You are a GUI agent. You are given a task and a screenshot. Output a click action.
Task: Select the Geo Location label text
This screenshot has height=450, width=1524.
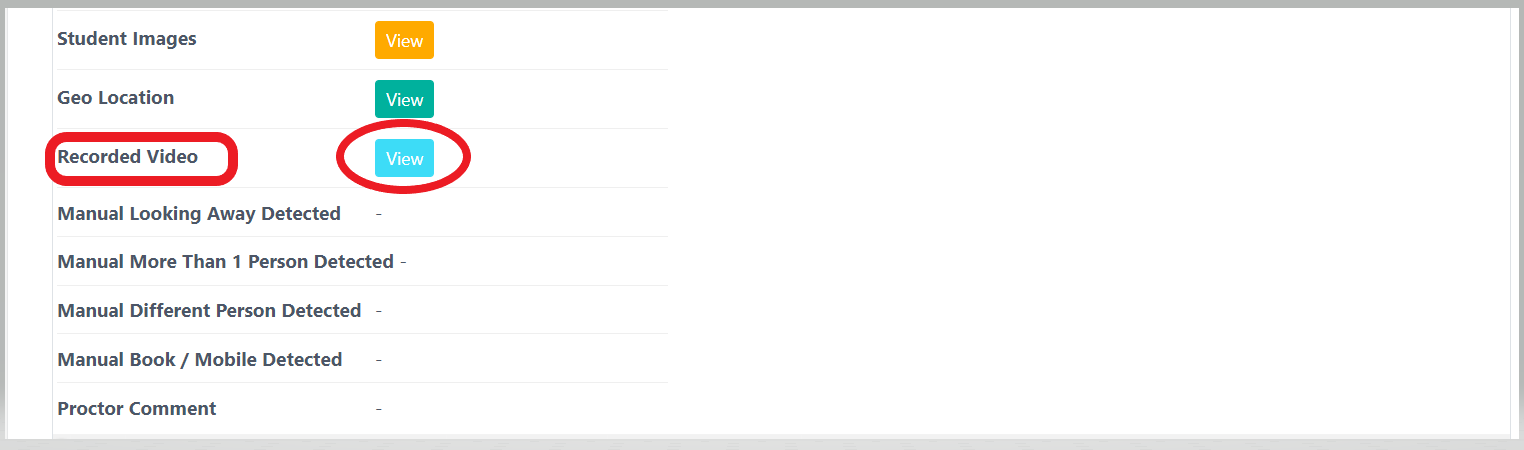click(x=116, y=98)
